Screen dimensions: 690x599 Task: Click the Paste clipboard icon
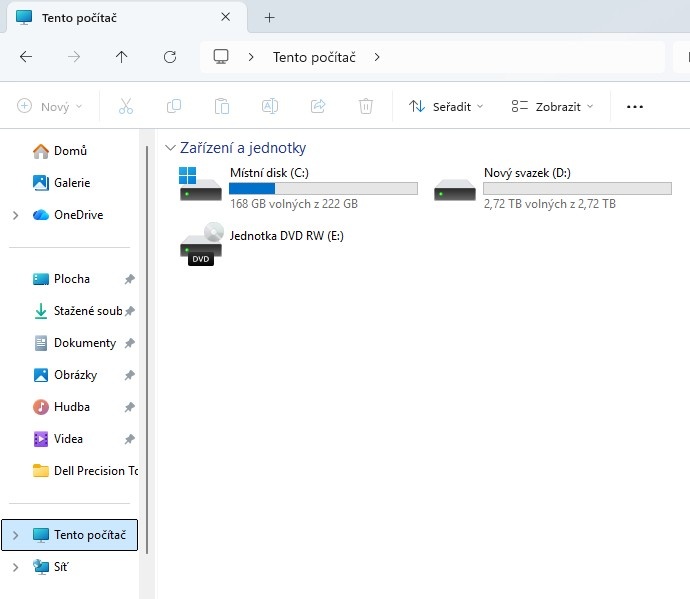coord(222,106)
